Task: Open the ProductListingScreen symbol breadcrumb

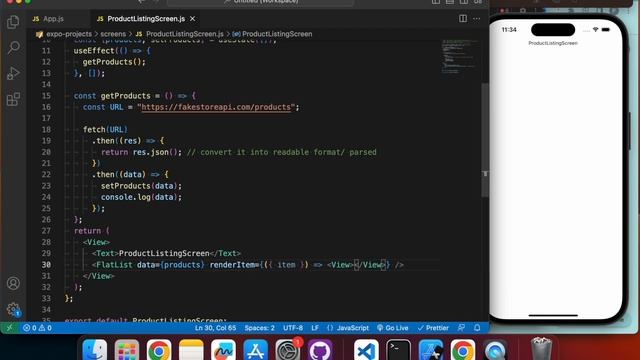Action: point(277,34)
